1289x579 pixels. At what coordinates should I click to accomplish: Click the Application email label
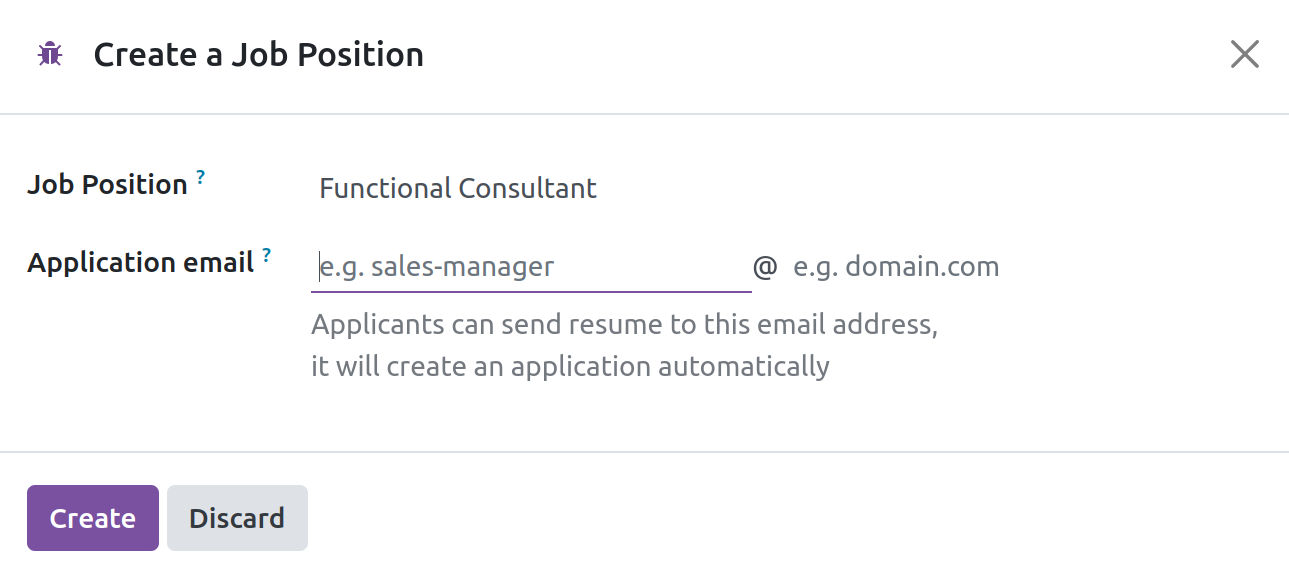coord(140,263)
